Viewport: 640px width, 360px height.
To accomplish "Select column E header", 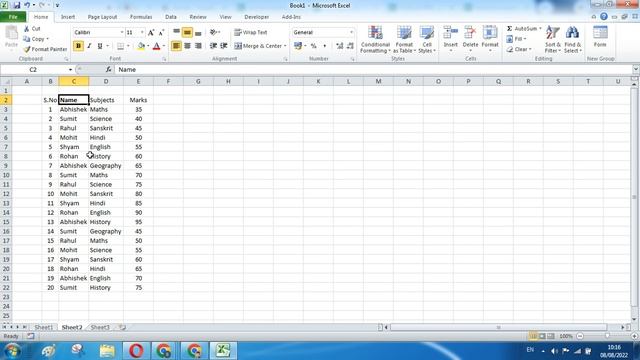I will click(x=138, y=82).
